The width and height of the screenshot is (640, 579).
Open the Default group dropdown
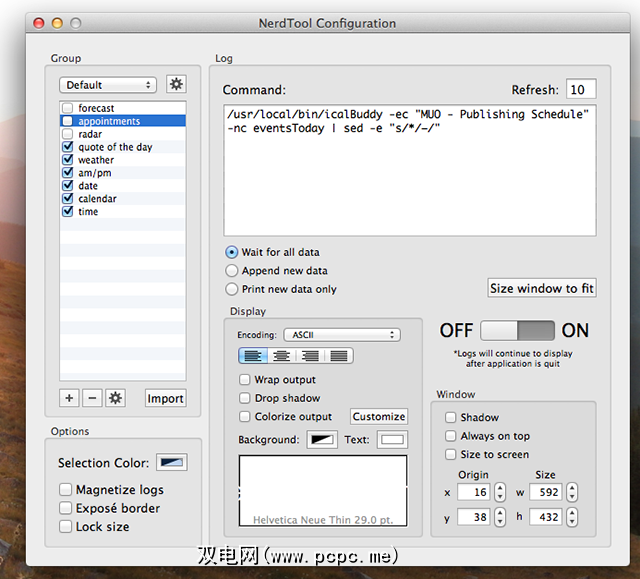coord(107,86)
